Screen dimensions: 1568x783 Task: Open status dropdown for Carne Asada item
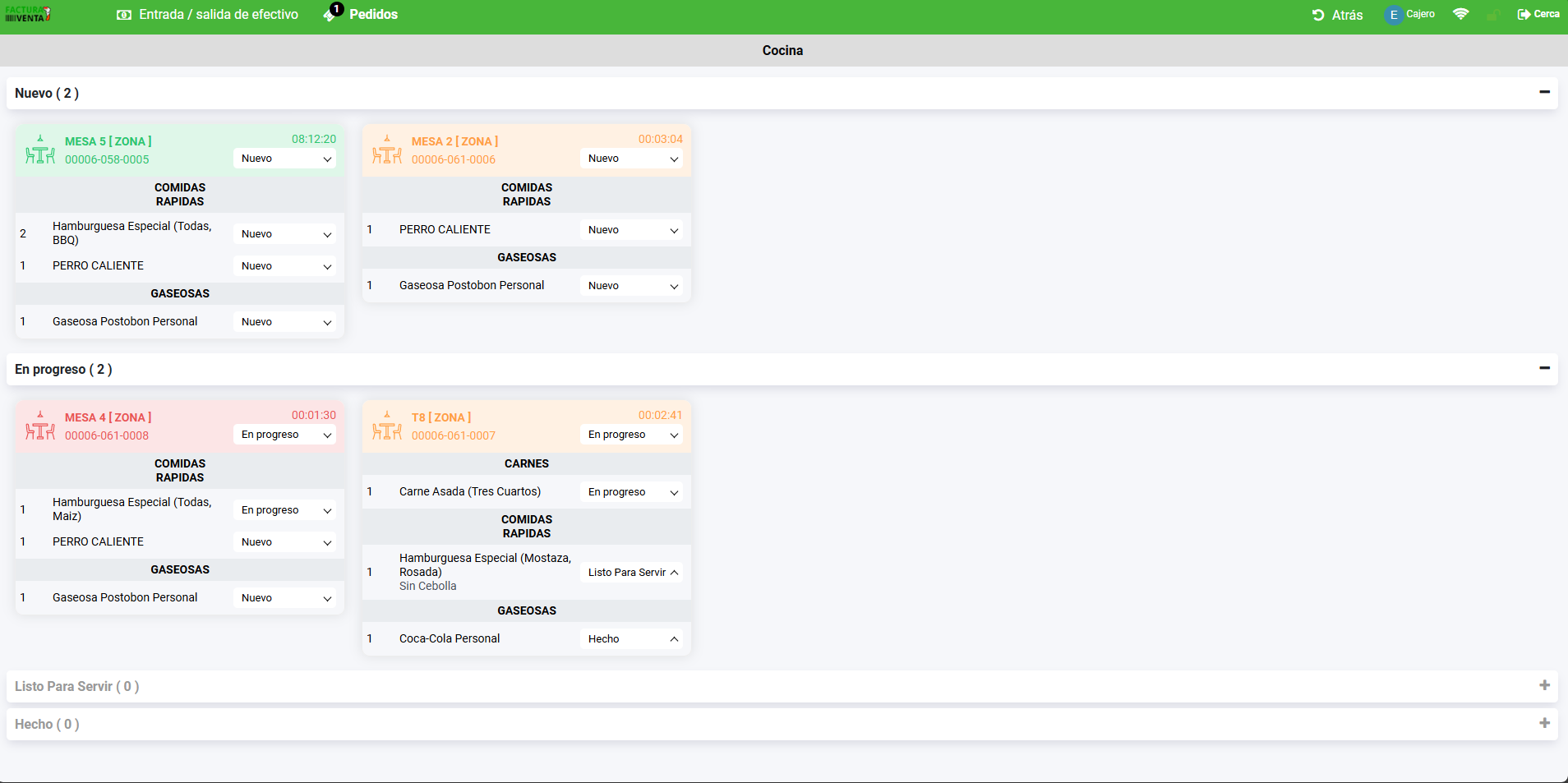pyautogui.click(x=633, y=492)
